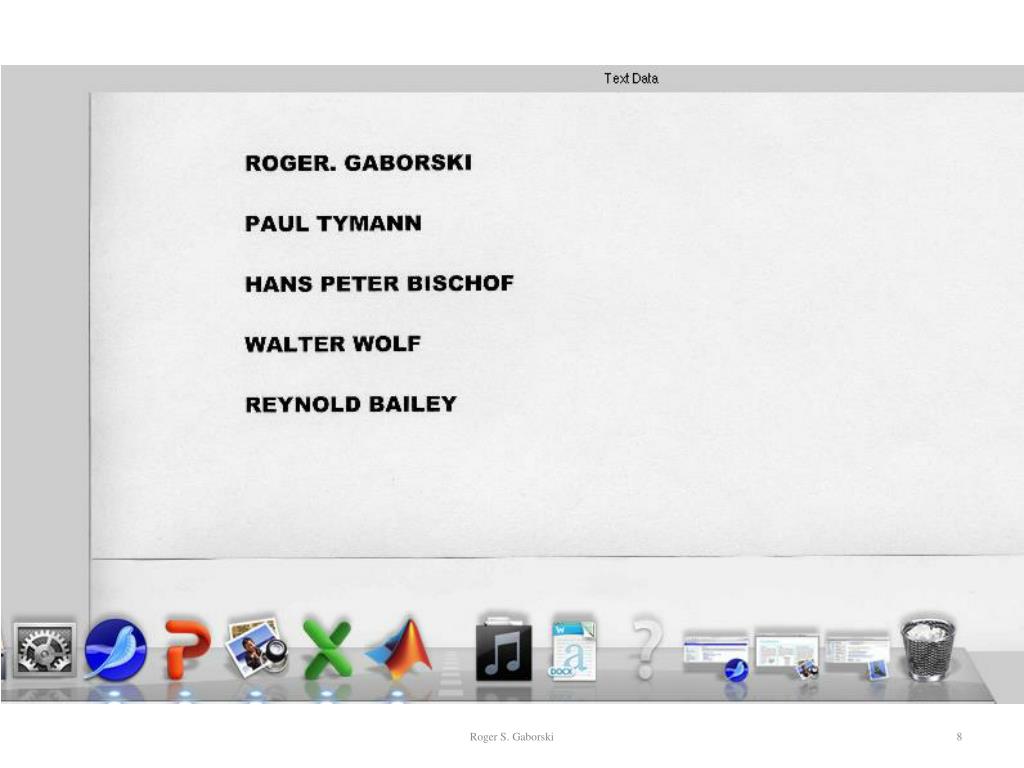Click the question mark icon in dock
The image size is (1024, 768).
tap(645, 648)
